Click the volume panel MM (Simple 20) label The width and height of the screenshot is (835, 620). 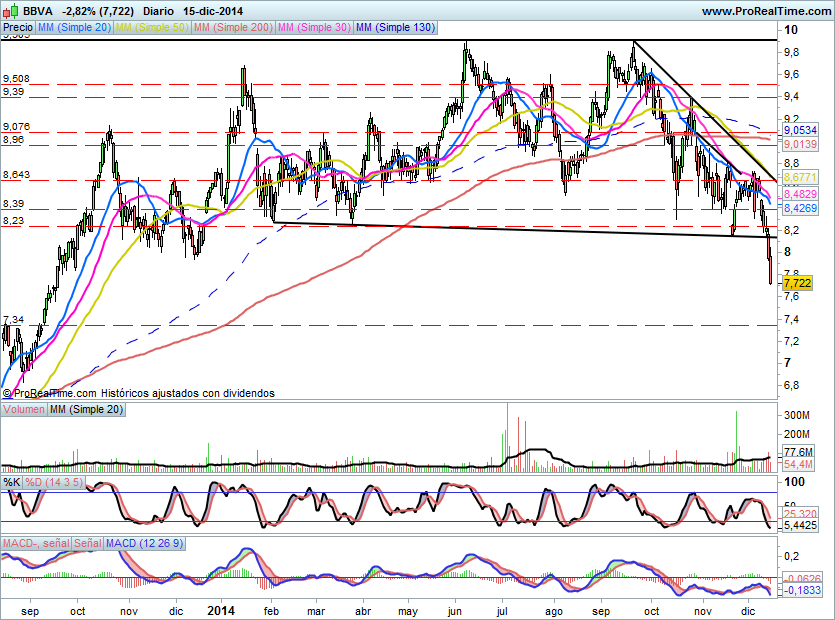click(x=86, y=409)
